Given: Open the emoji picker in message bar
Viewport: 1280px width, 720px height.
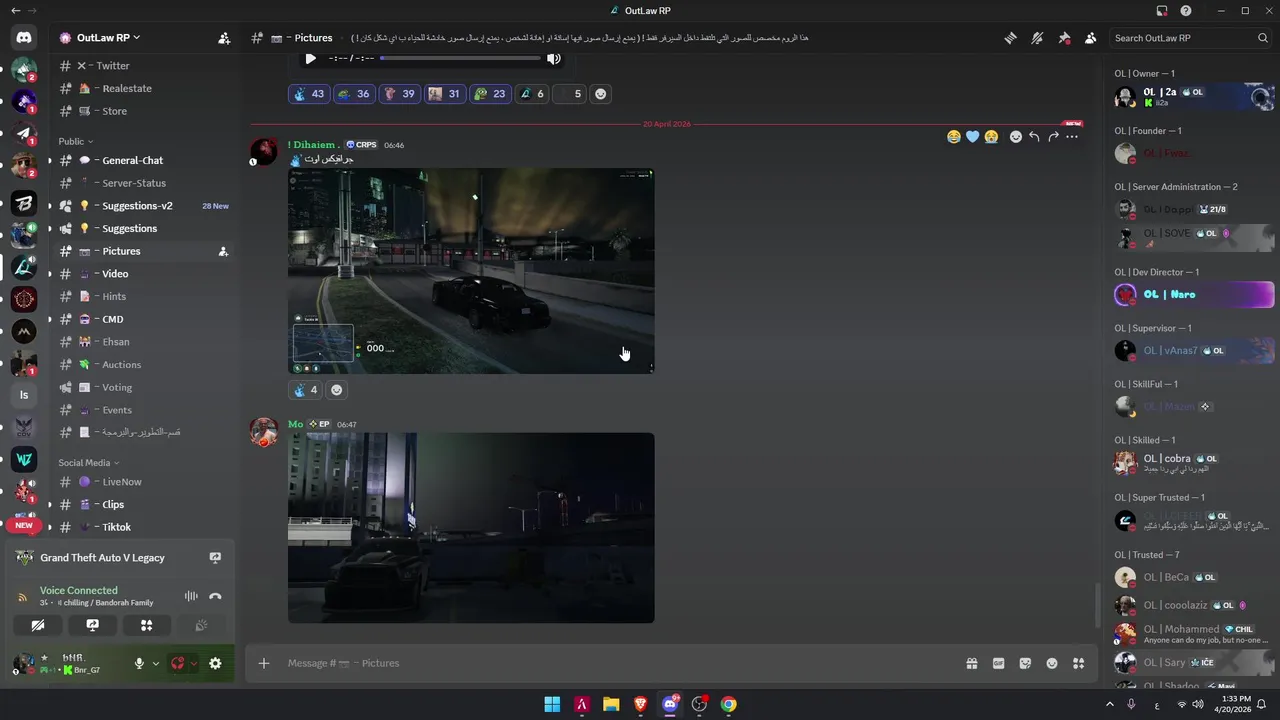Looking at the screenshot, I should (x=1052, y=663).
